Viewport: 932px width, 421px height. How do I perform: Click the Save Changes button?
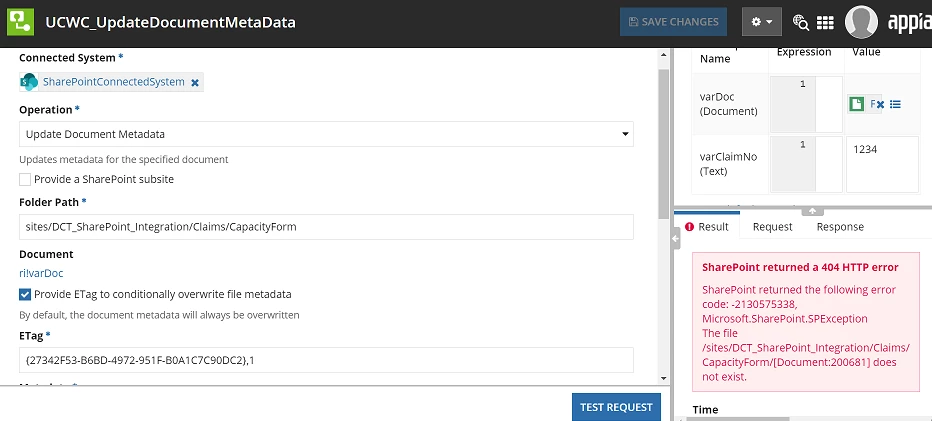(673, 22)
